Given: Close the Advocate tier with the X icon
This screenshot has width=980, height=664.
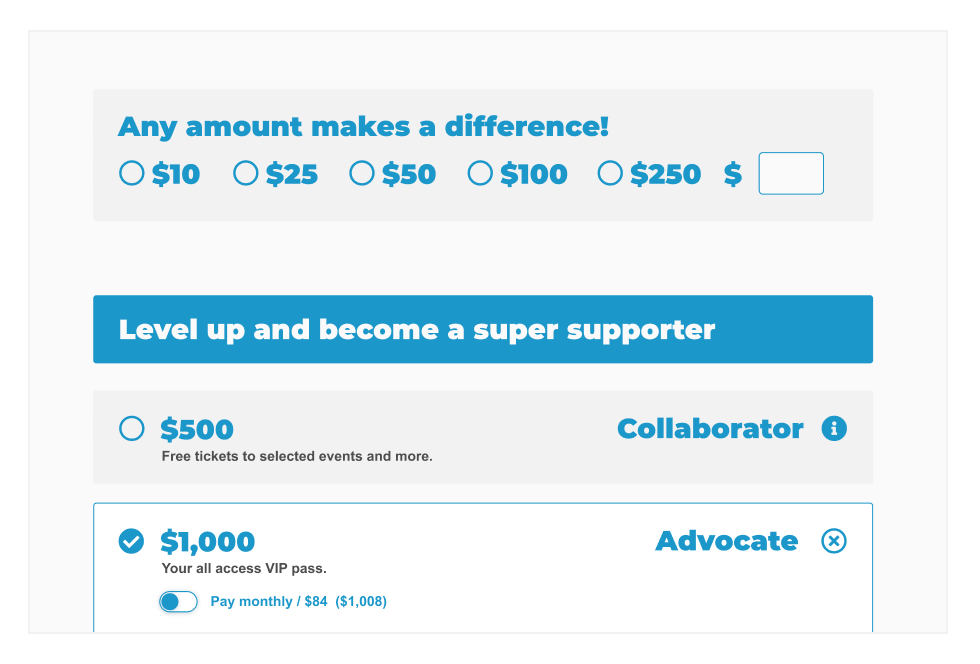Looking at the screenshot, I should coord(834,541).
